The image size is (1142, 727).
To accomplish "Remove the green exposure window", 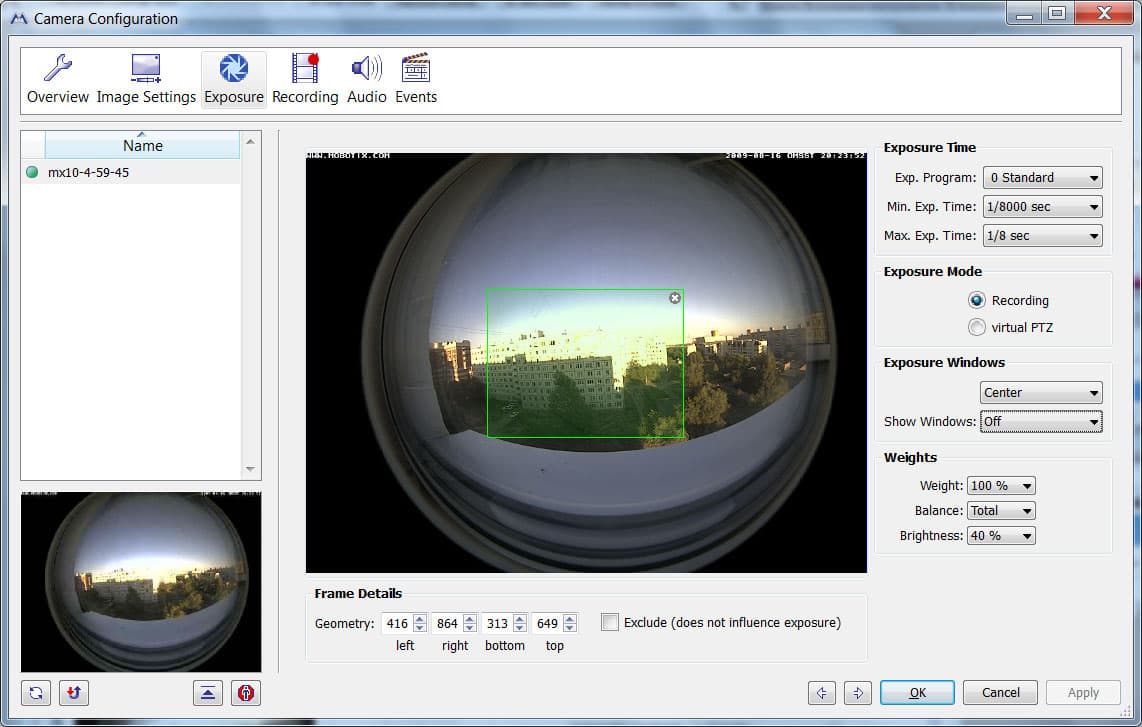I will (674, 298).
